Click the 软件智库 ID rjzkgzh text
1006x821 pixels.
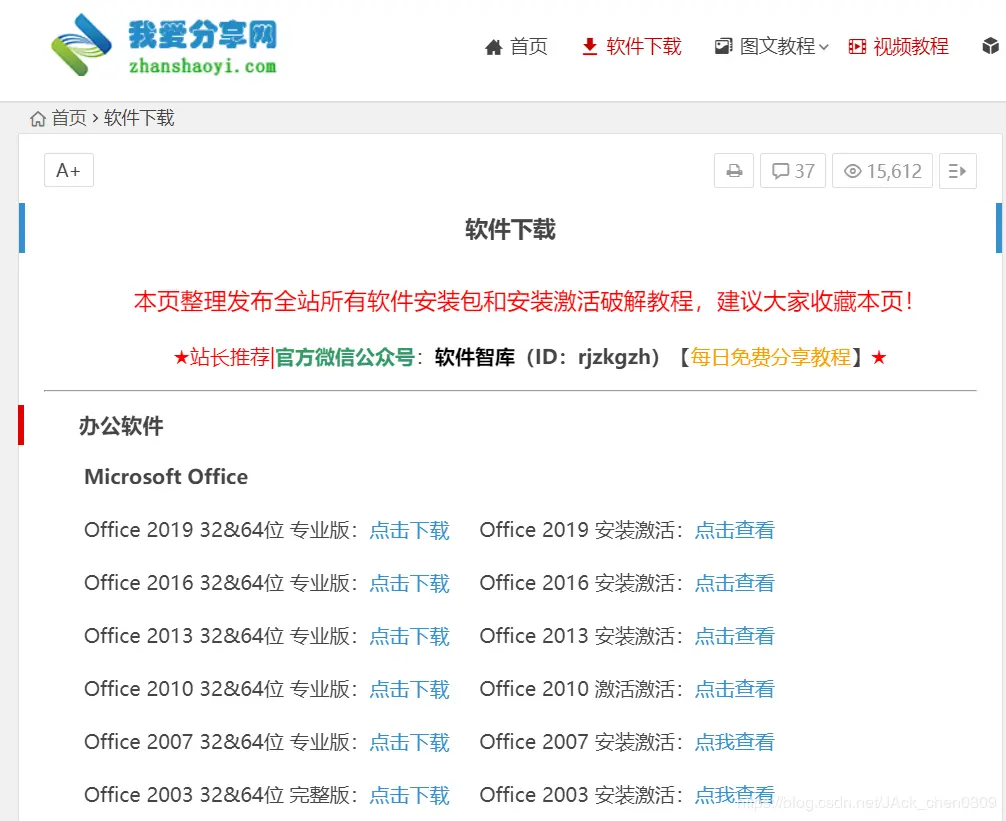[547, 357]
